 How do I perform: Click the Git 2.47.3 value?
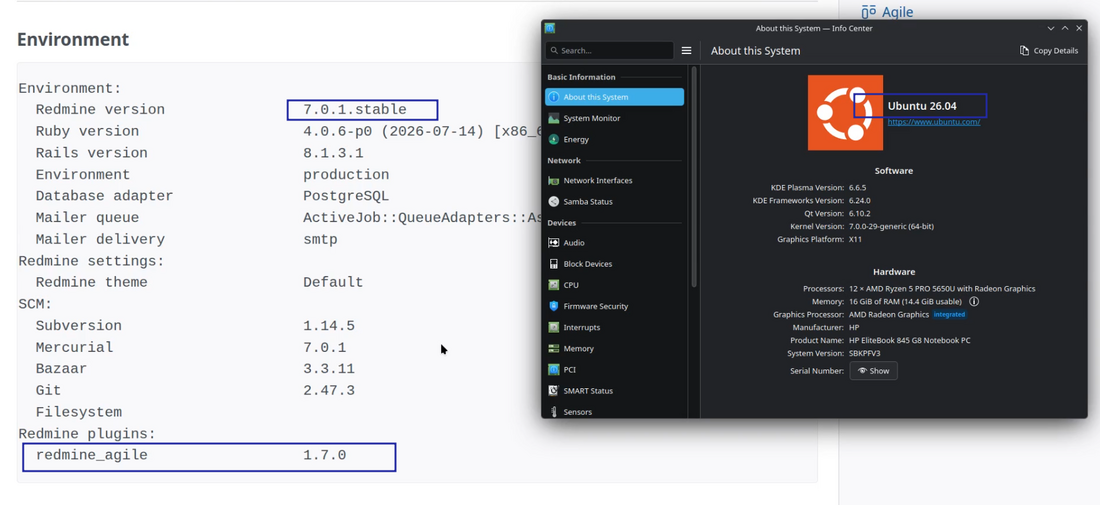[x=329, y=391]
